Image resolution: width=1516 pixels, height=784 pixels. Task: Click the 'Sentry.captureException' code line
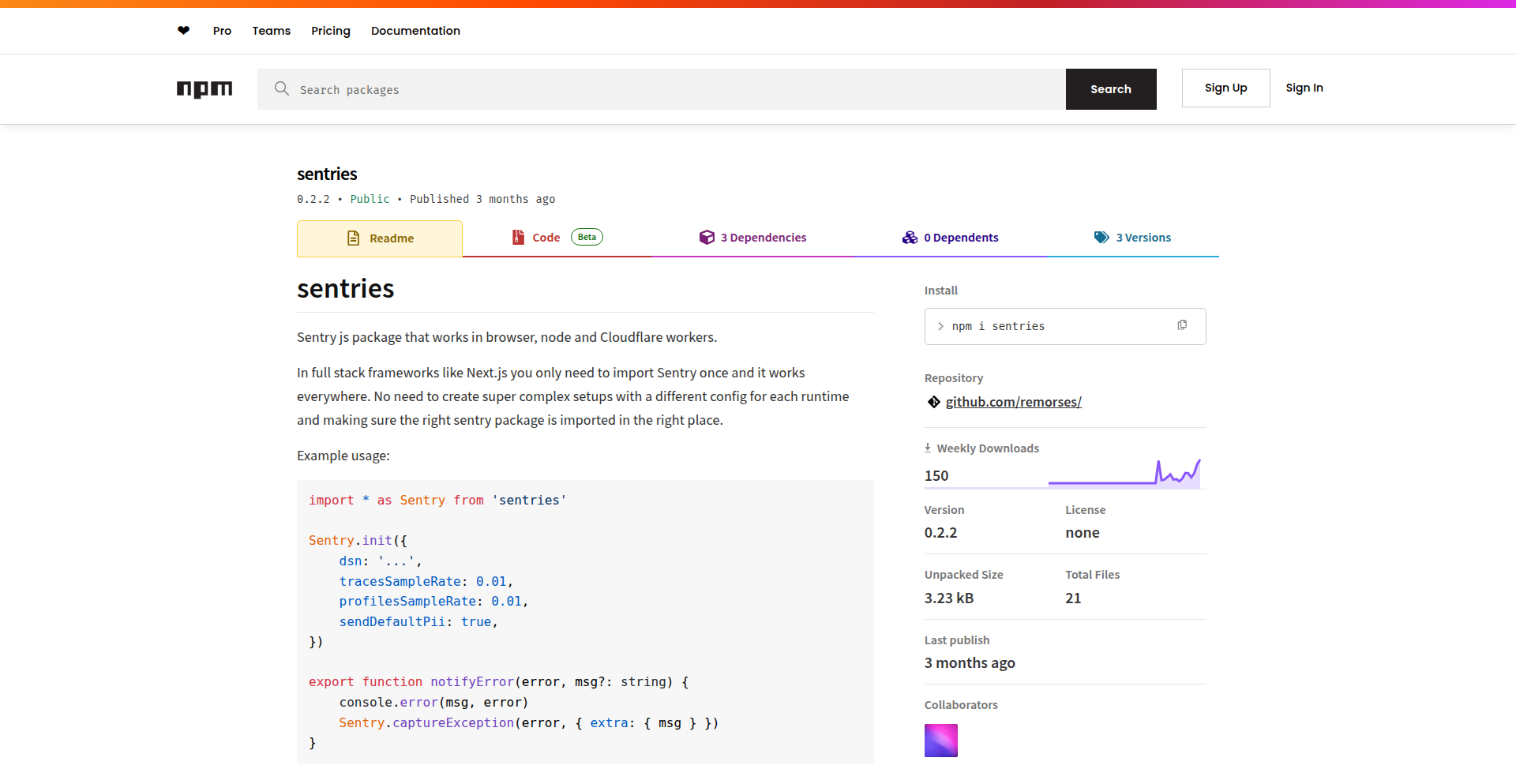[529, 722]
